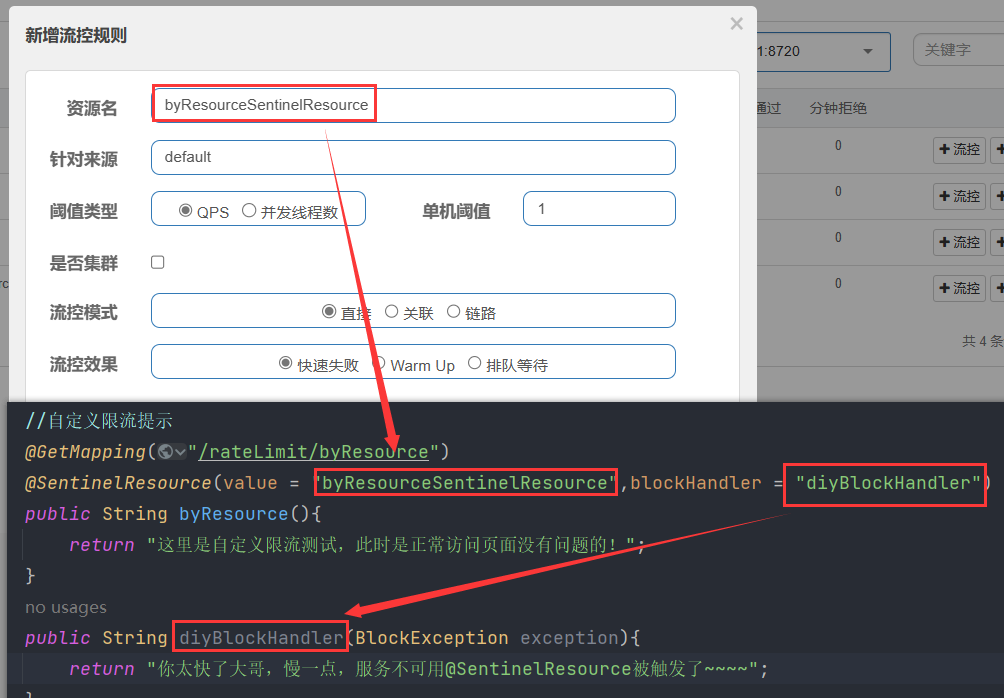Click the no usages hint
Viewport: 1004px width, 698px height.
pos(66,608)
